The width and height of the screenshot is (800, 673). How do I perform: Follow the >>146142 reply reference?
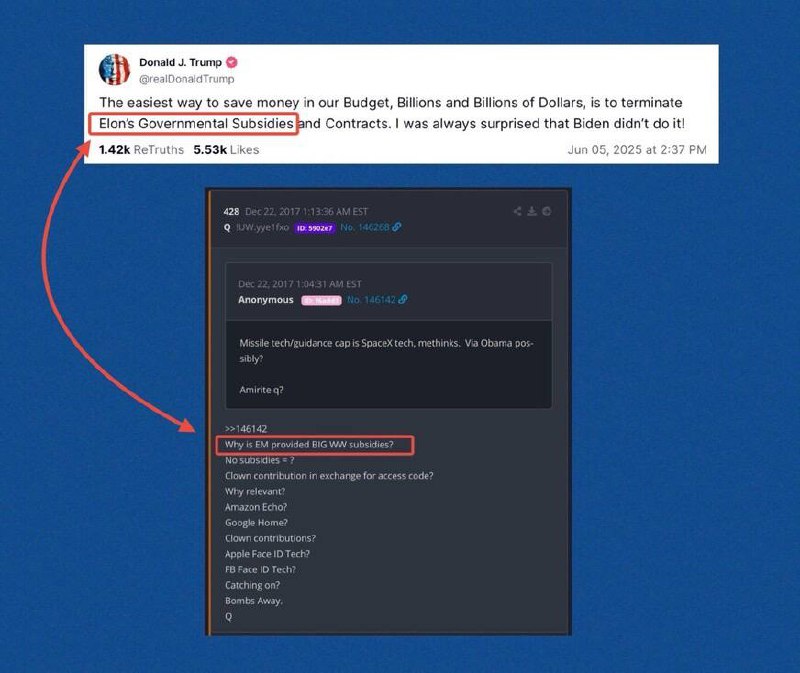tap(246, 429)
